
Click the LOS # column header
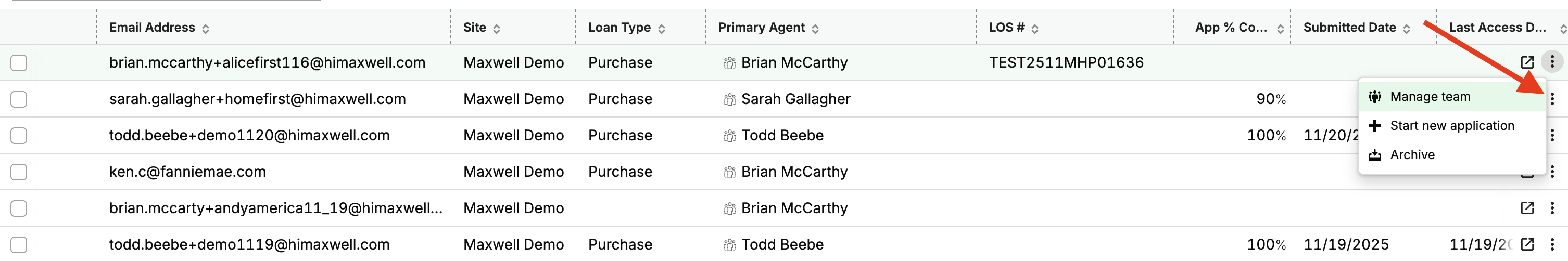[1006, 28]
